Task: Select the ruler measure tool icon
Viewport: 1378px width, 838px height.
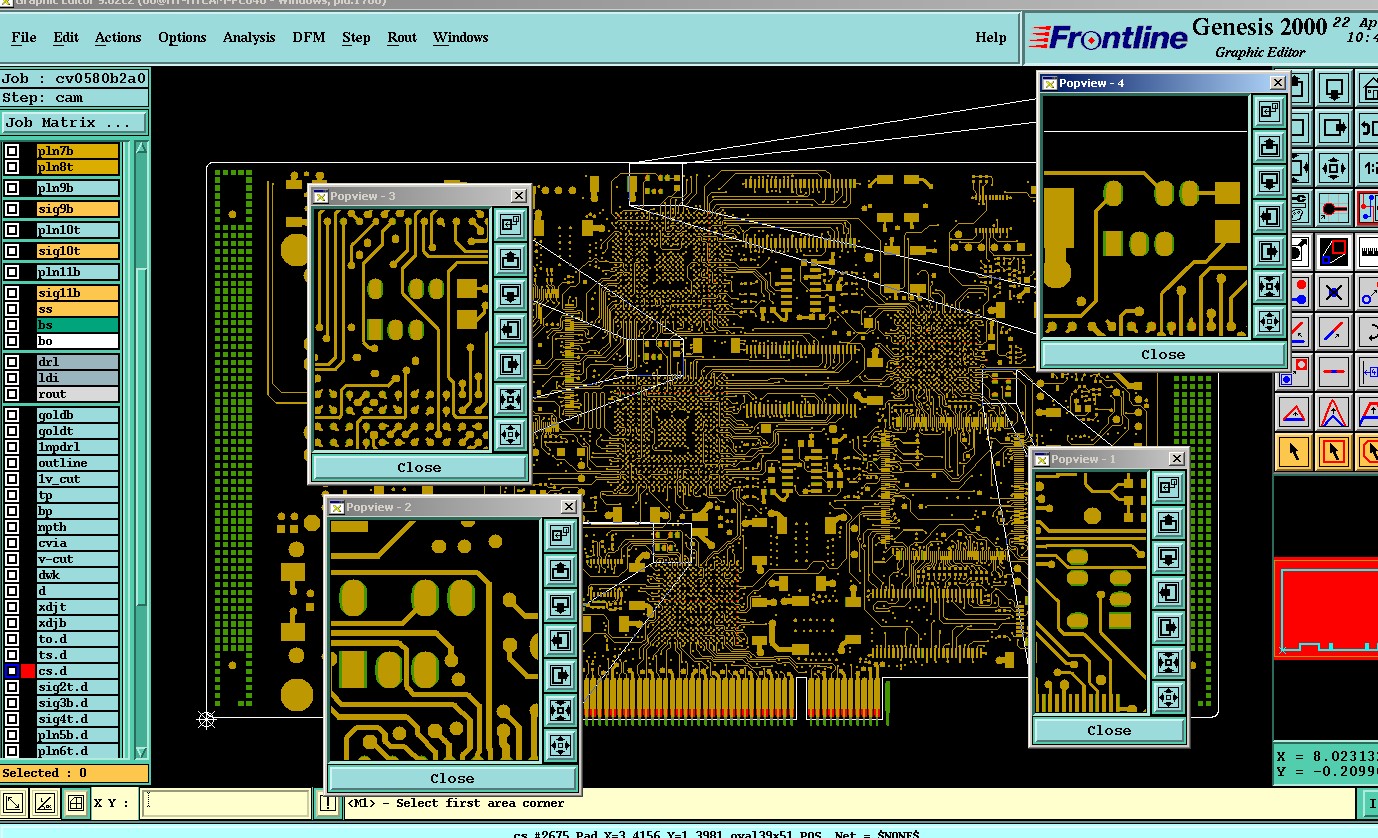Action: [1367, 250]
